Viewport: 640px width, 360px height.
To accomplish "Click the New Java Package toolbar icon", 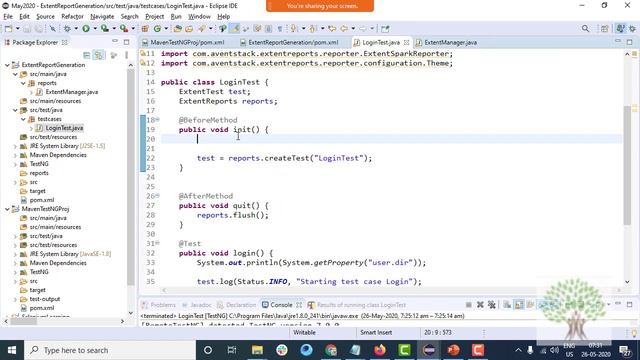I will pos(145,29).
